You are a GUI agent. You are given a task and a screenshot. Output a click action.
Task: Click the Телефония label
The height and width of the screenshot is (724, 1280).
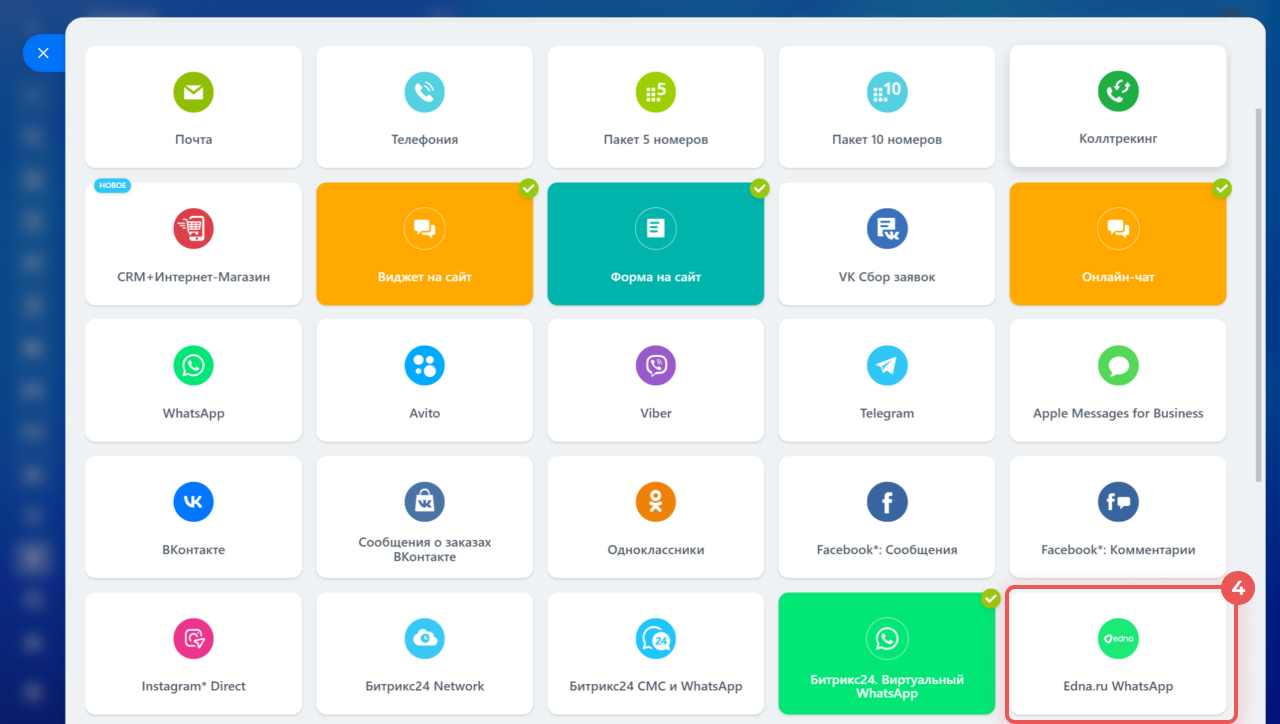[424, 140]
